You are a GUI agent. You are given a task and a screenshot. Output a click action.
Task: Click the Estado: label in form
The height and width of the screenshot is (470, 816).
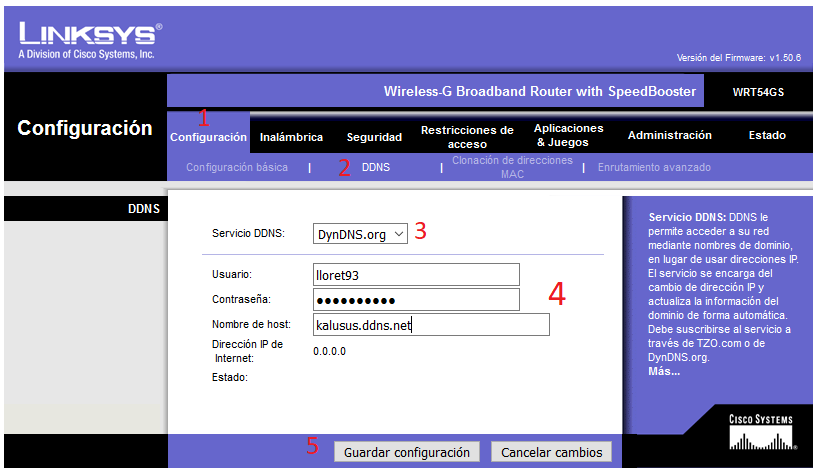coord(230,377)
